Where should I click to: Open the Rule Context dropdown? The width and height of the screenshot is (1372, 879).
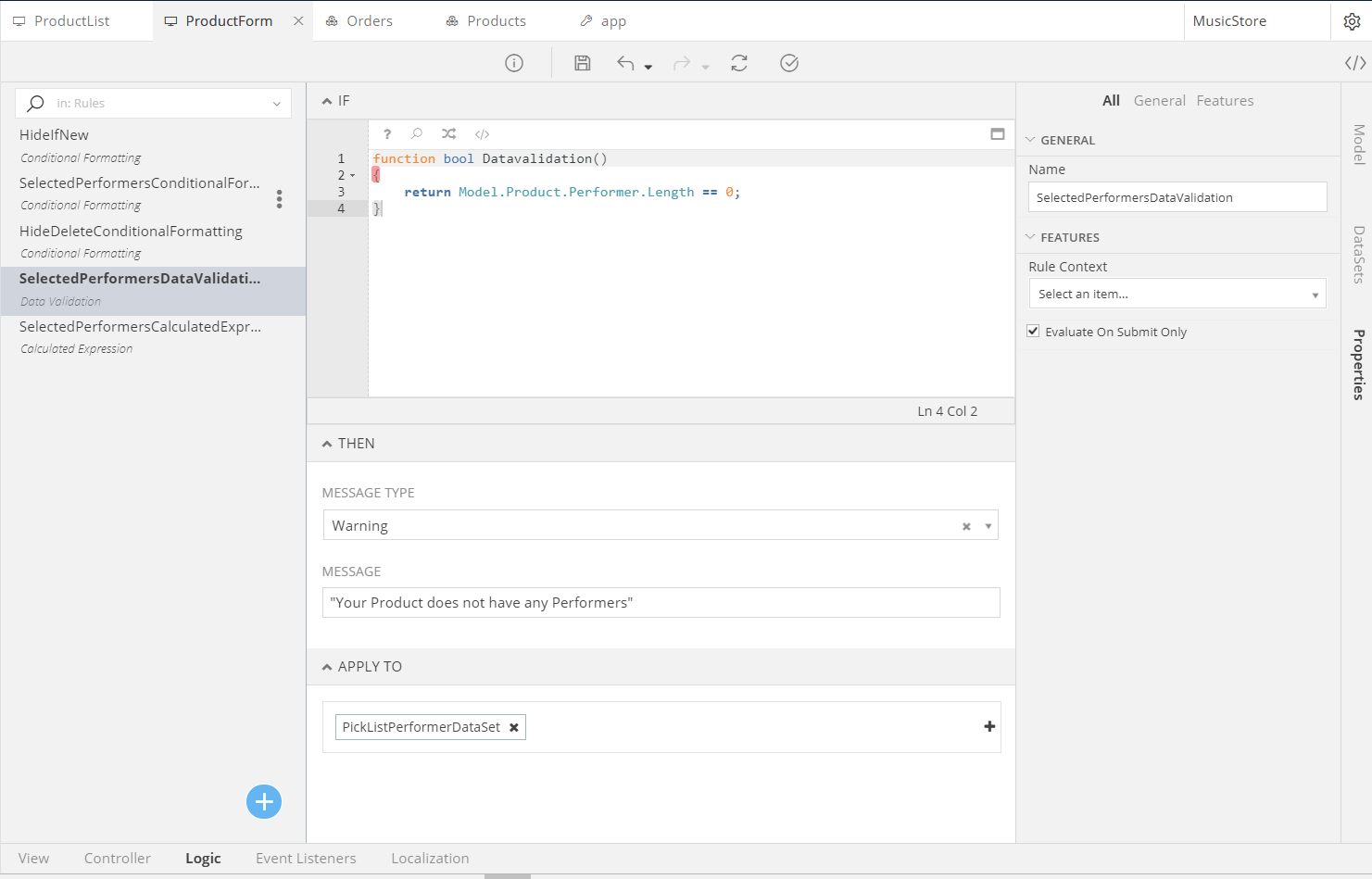1177,294
